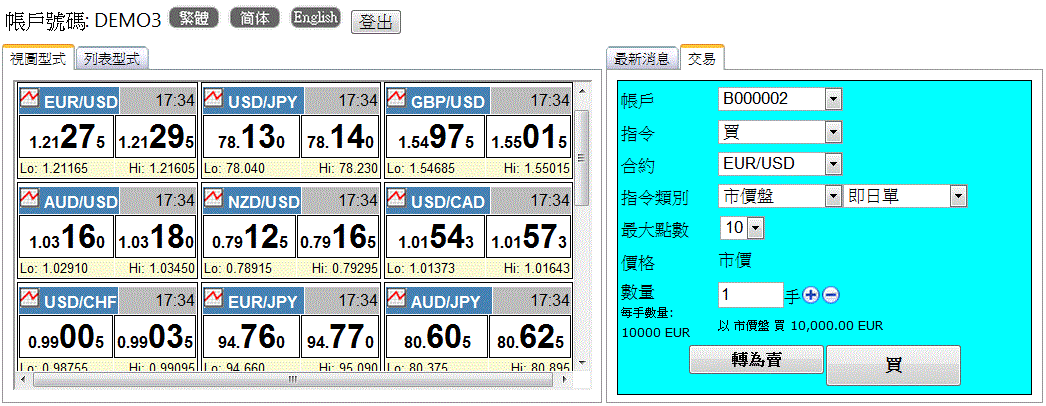Open the 最大點數 dropdown showing 10
This screenshot has width=1046, height=406.
pyautogui.click(x=755, y=229)
